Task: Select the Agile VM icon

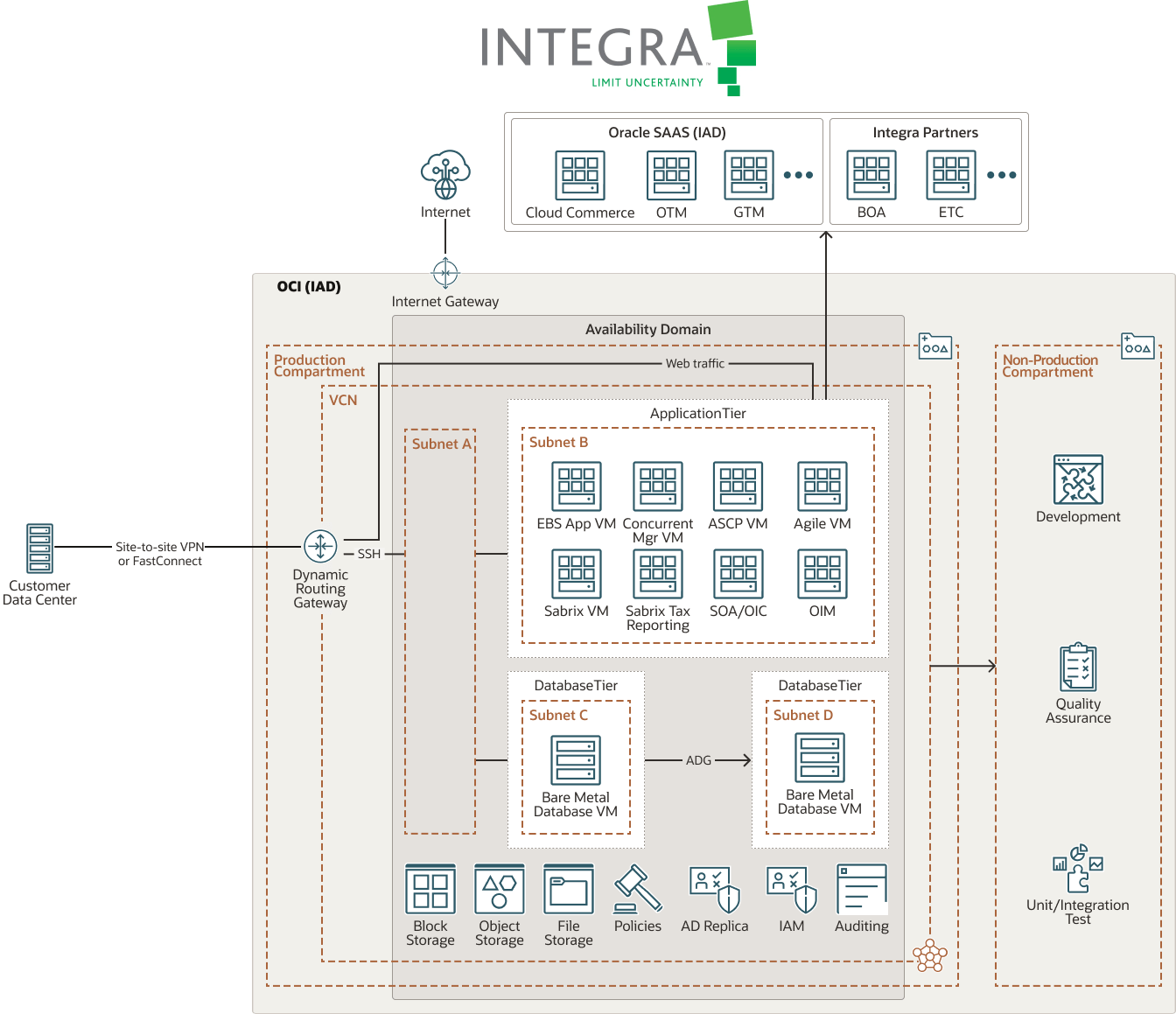Action: click(822, 486)
